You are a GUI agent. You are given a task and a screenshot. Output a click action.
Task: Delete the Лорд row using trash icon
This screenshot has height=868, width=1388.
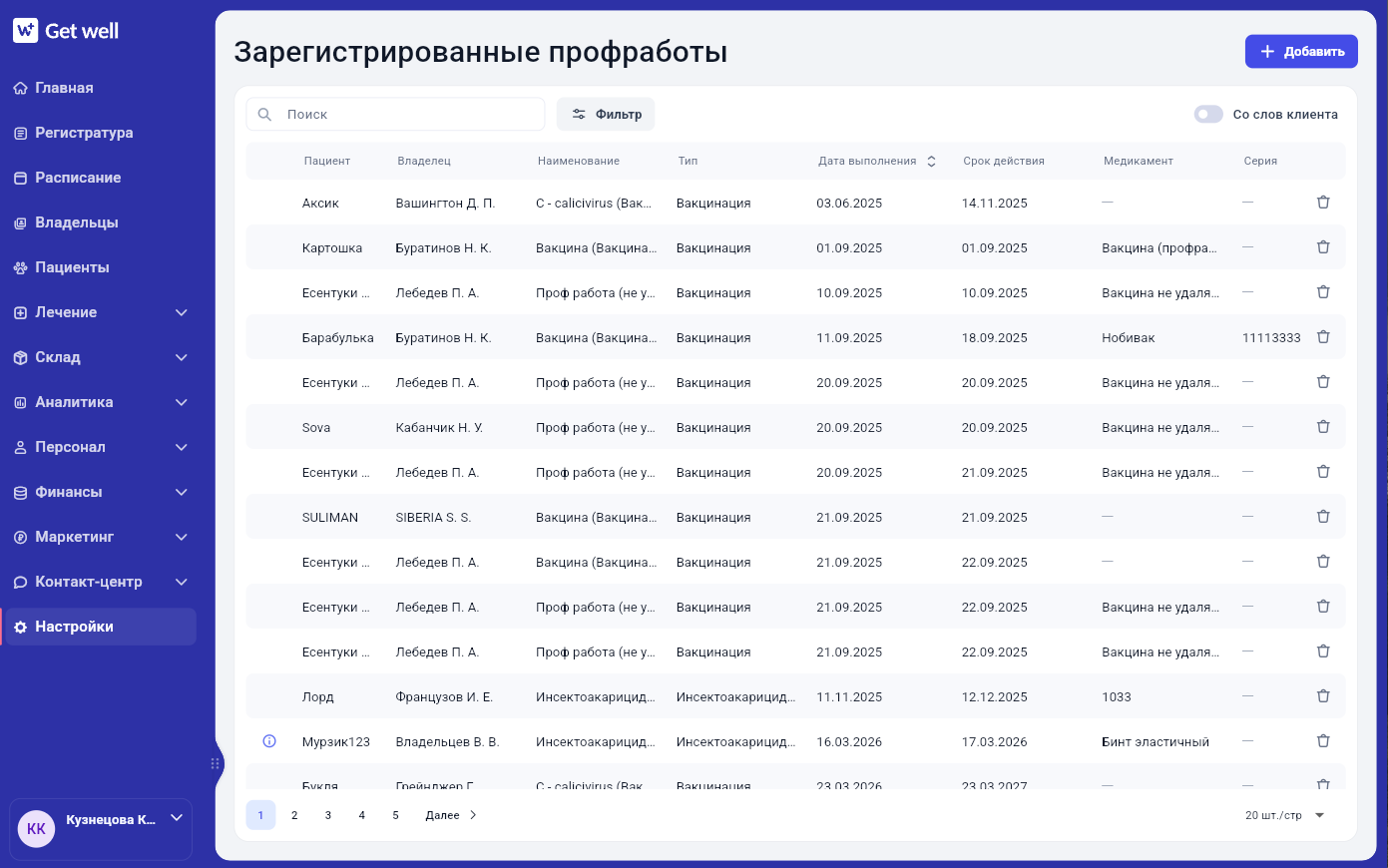(x=1323, y=695)
